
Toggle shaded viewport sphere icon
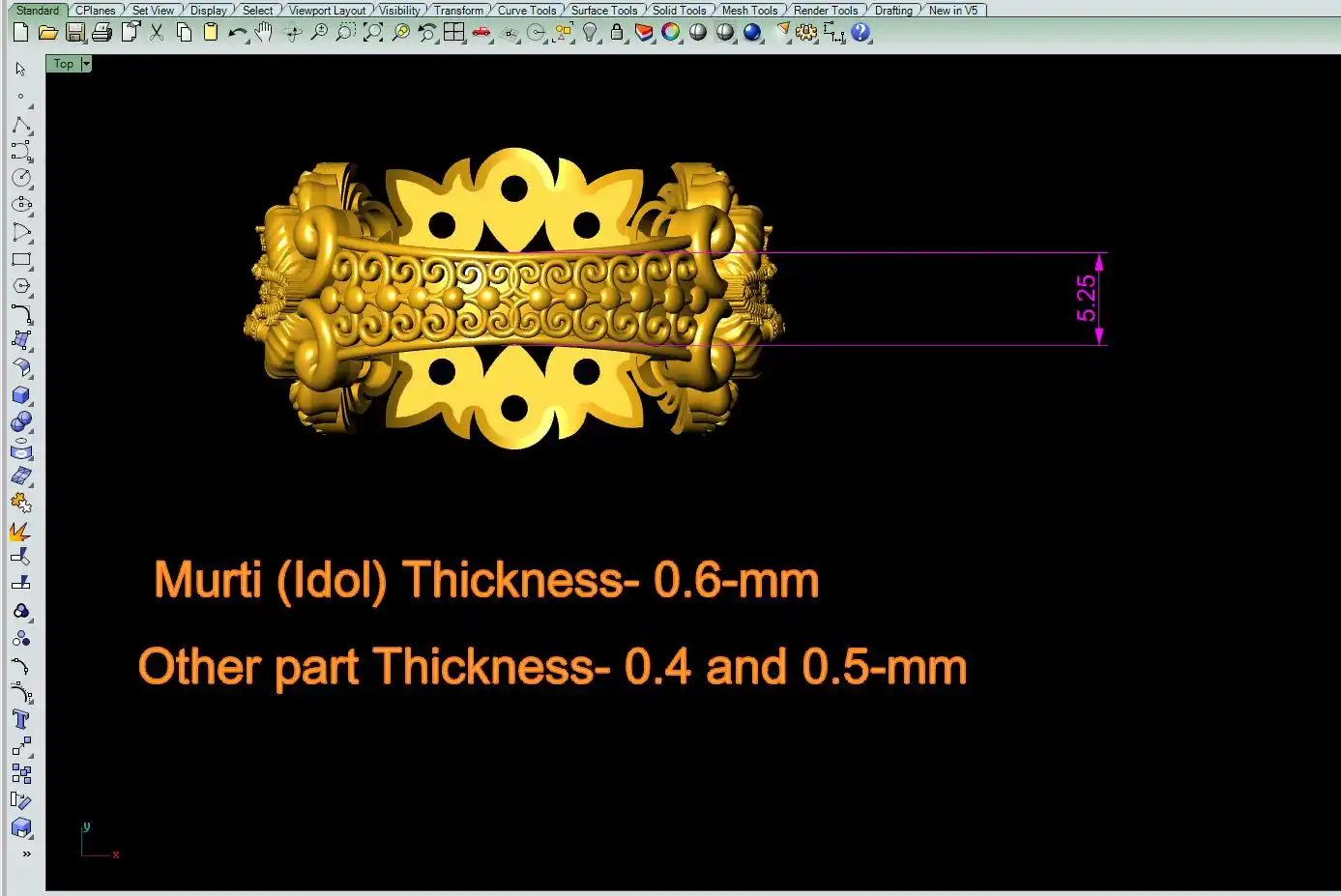pos(697,33)
